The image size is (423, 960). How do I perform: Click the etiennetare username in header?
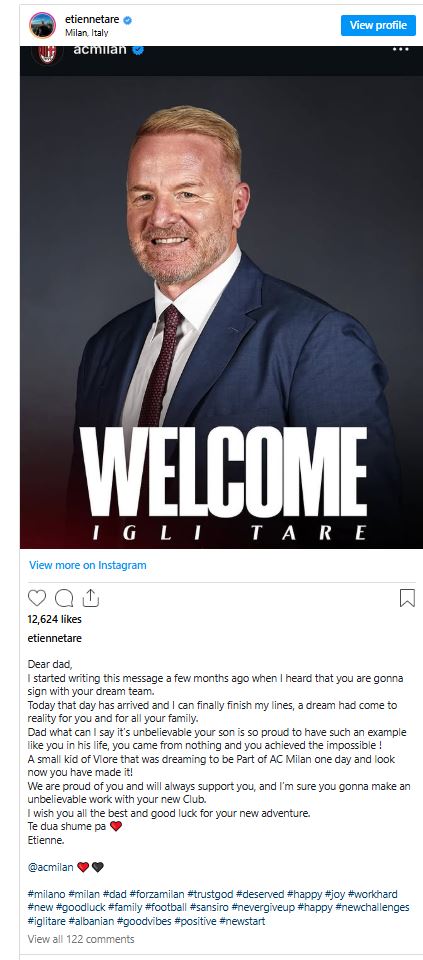[92, 20]
